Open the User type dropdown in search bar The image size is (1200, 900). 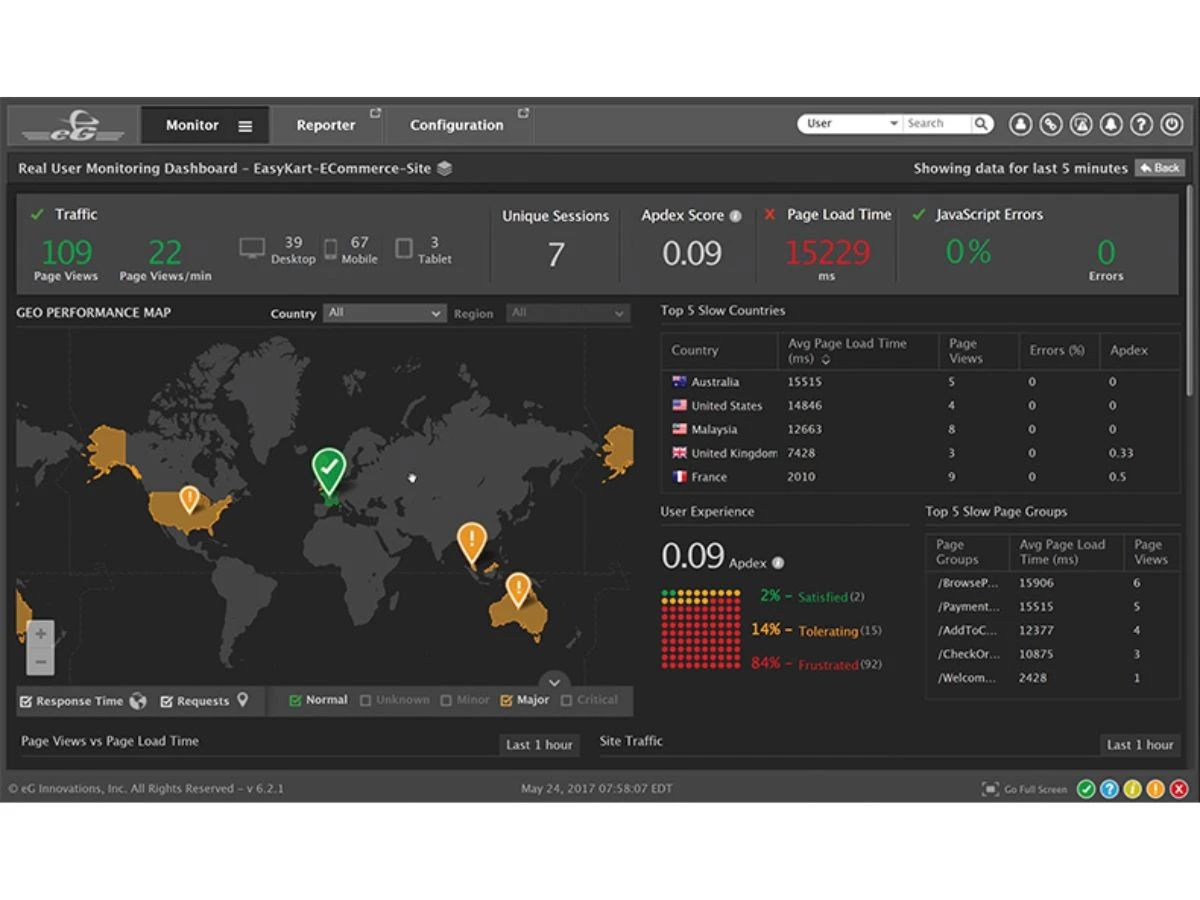850,124
